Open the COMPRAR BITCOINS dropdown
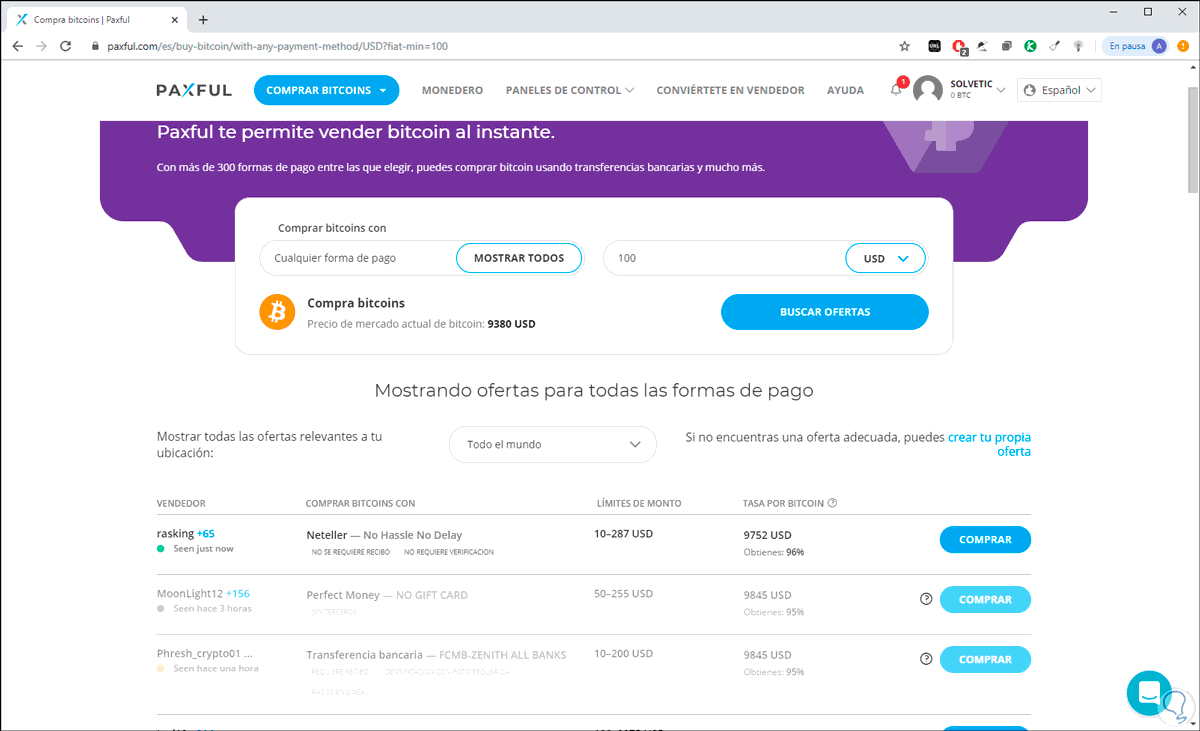The width and height of the screenshot is (1200, 731). coord(326,90)
